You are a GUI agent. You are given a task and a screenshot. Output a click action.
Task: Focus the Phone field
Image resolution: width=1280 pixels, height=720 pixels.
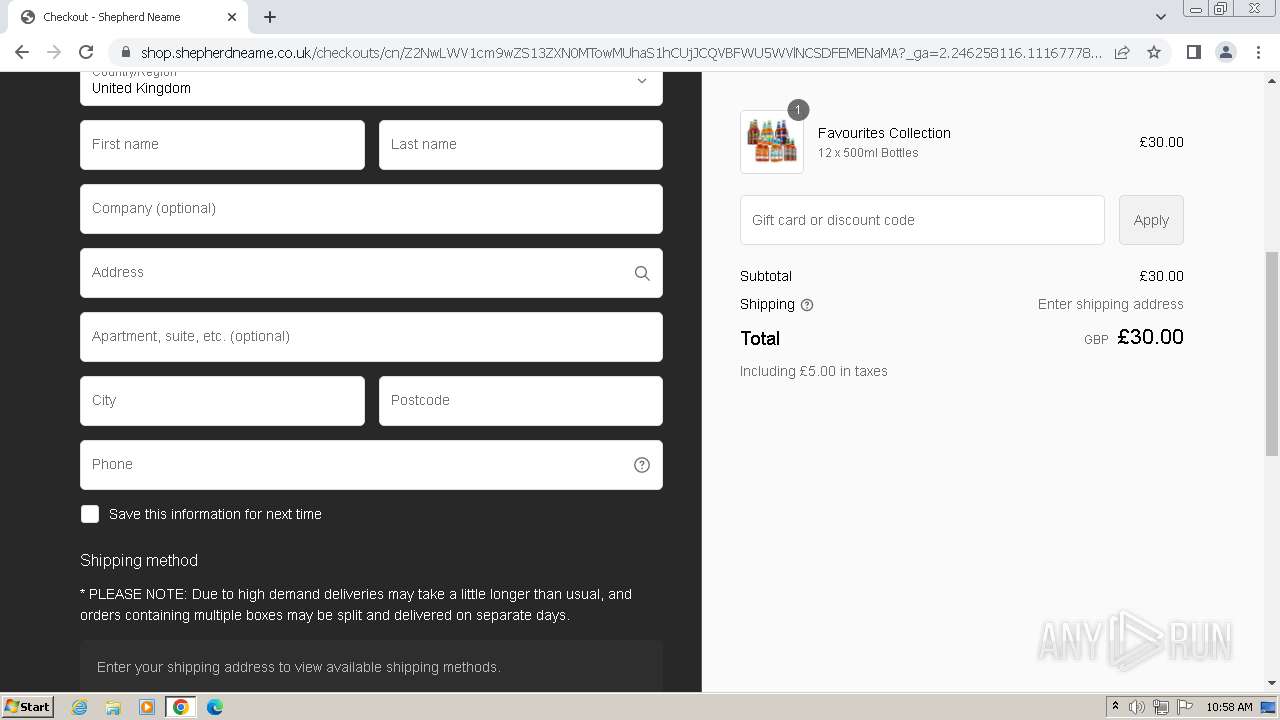coord(371,464)
